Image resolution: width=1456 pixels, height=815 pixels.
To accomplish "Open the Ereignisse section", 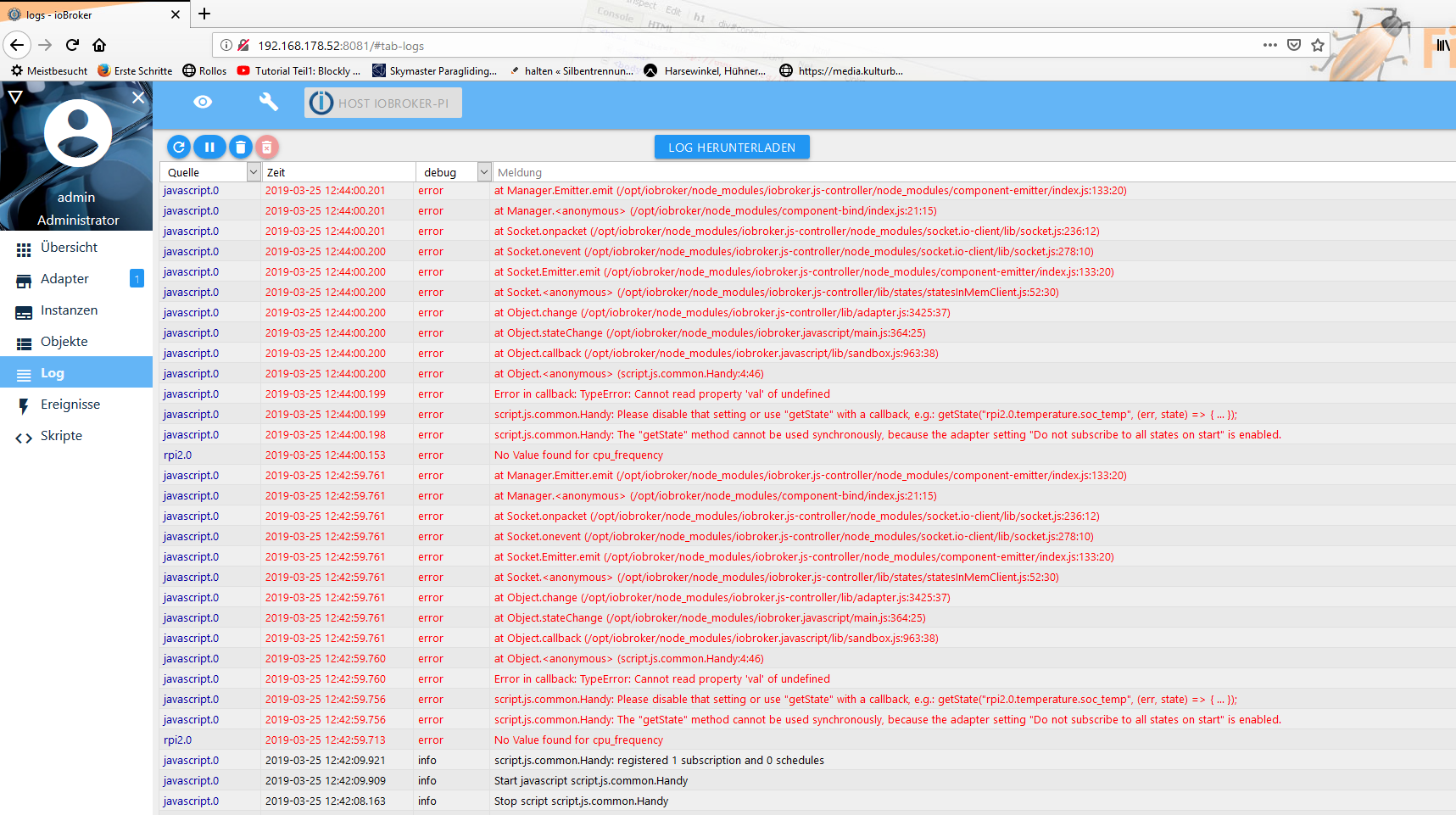I will 70,405.
